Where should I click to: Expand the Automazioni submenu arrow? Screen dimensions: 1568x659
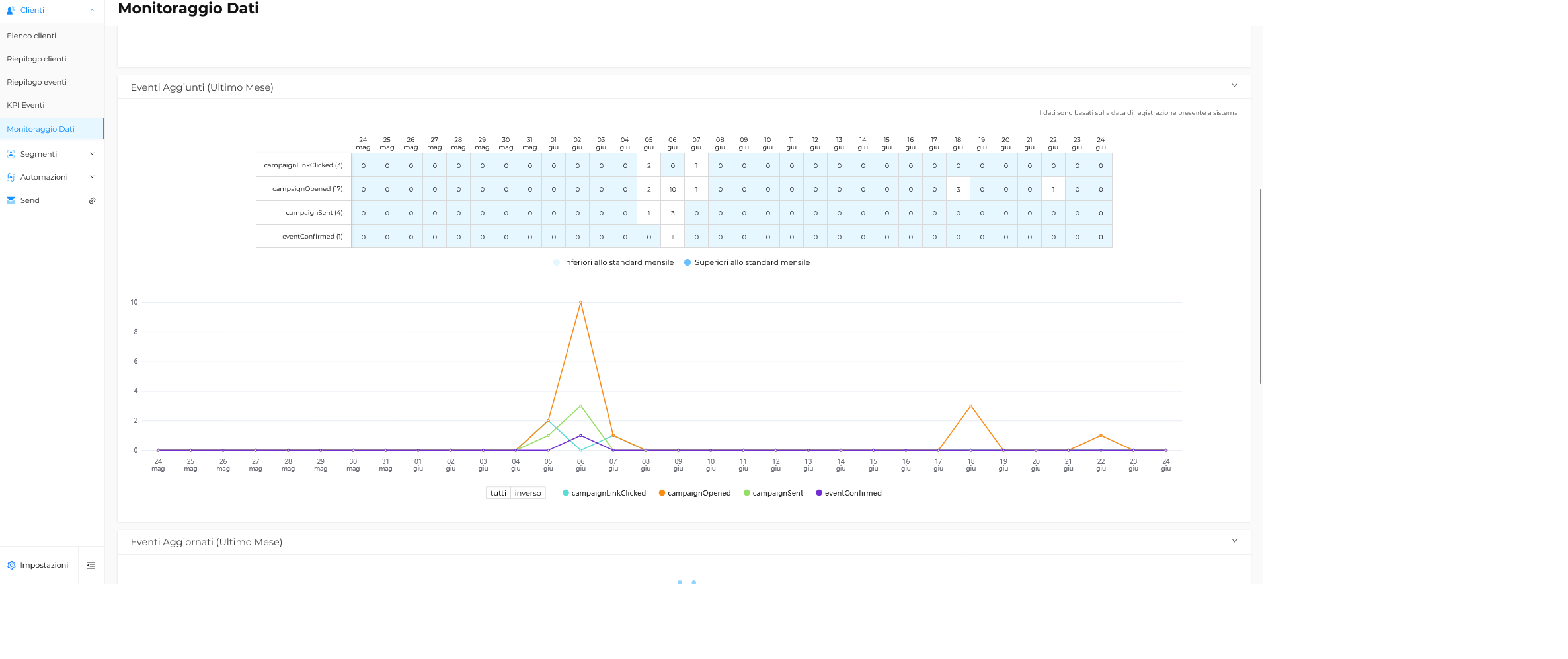click(x=92, y=177)
